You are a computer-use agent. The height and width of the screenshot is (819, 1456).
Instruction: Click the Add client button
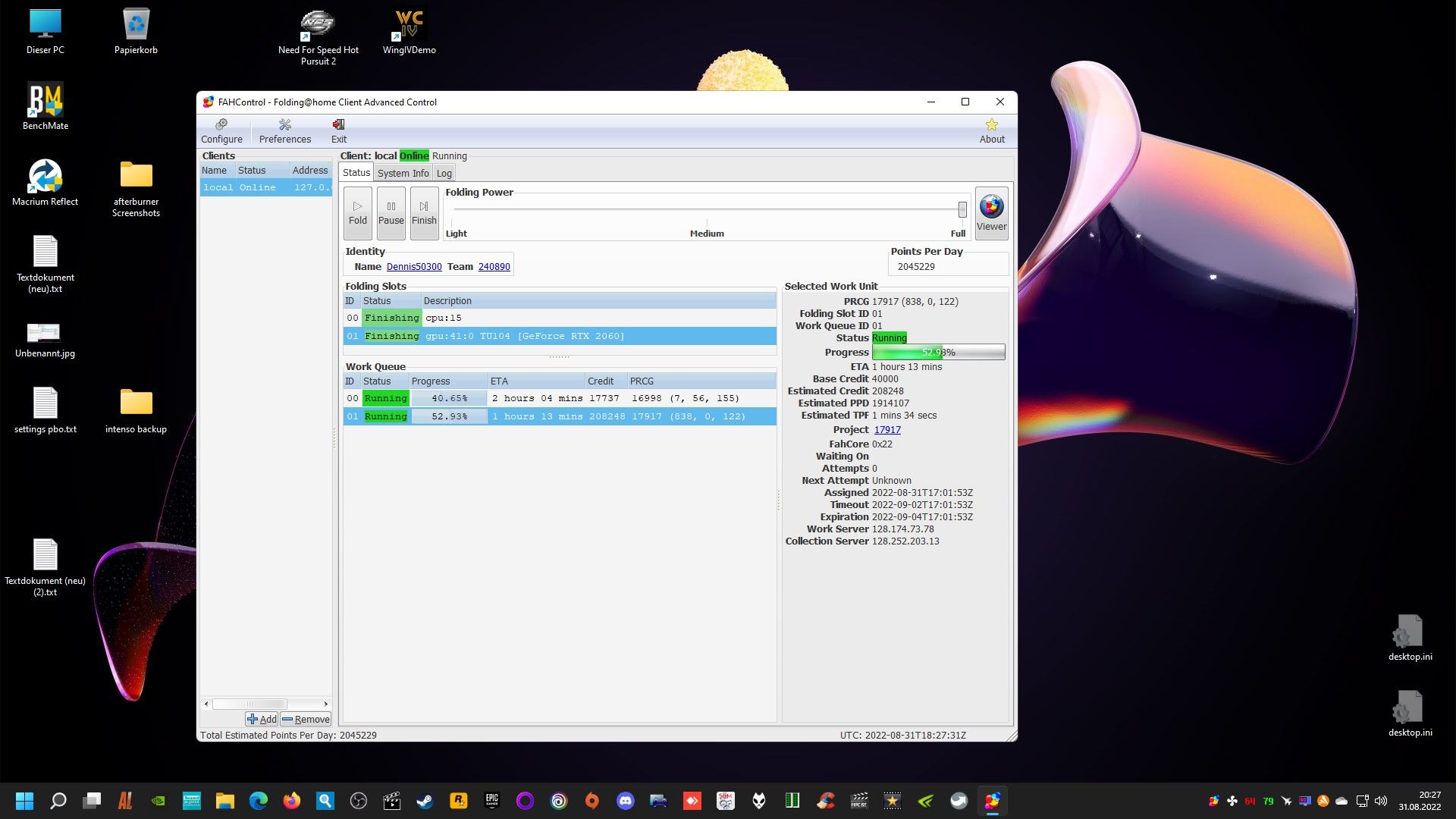coord(262,719)
